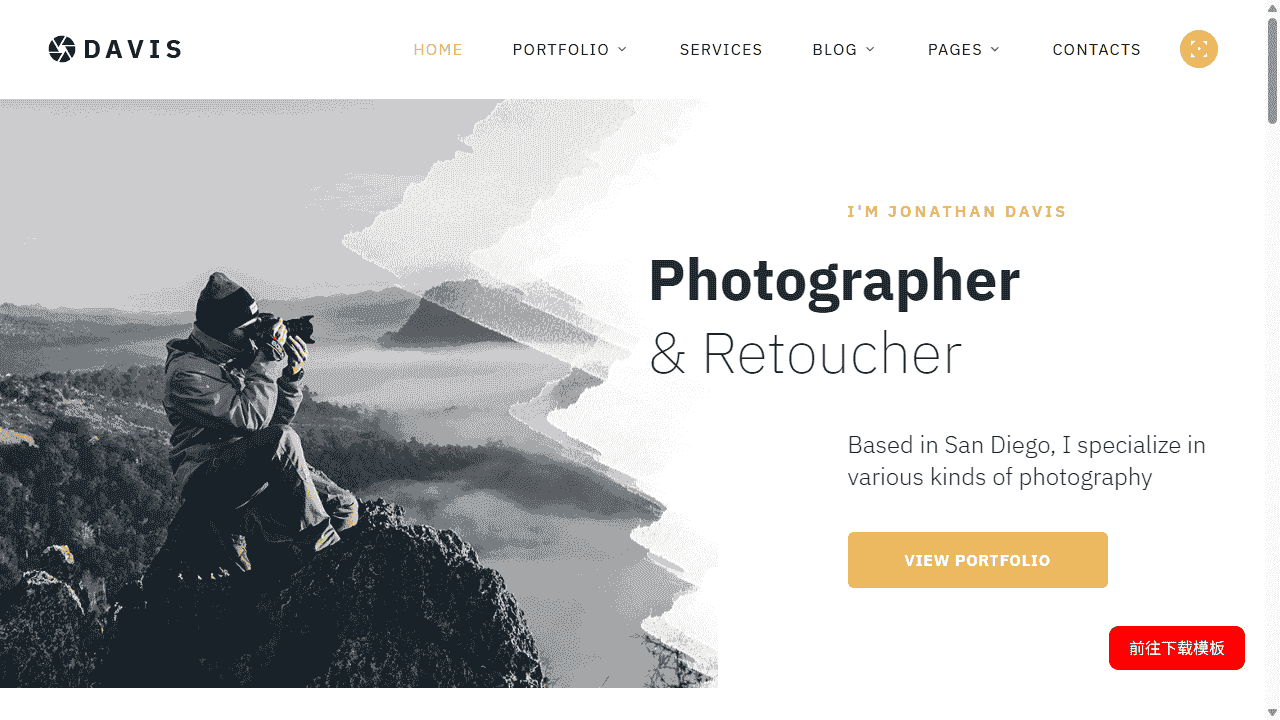
Task: Select SERVICES in the navigation bar
Action: [x=721, y=49]
